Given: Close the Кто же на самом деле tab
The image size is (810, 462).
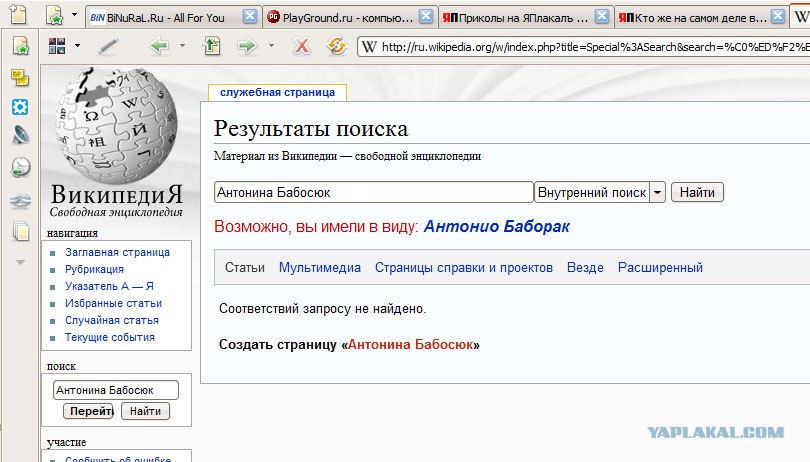Looking at the screenshot, I should 778,17.
